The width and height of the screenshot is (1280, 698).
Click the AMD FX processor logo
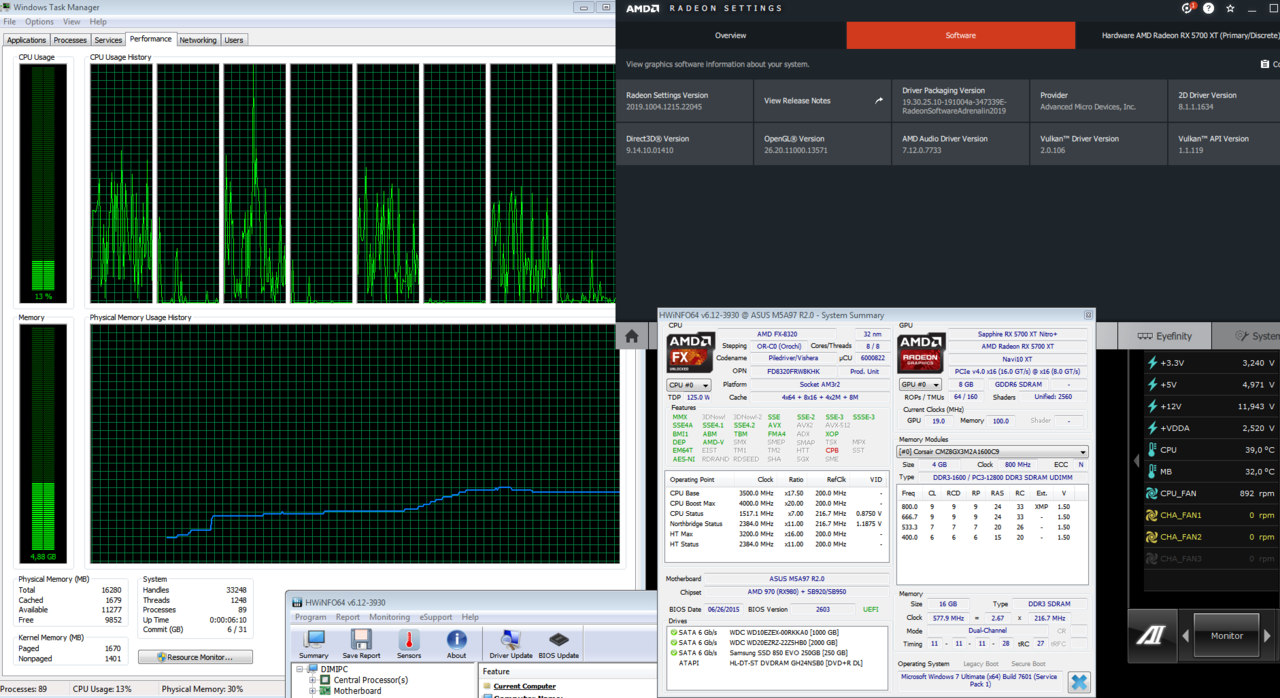690,354
